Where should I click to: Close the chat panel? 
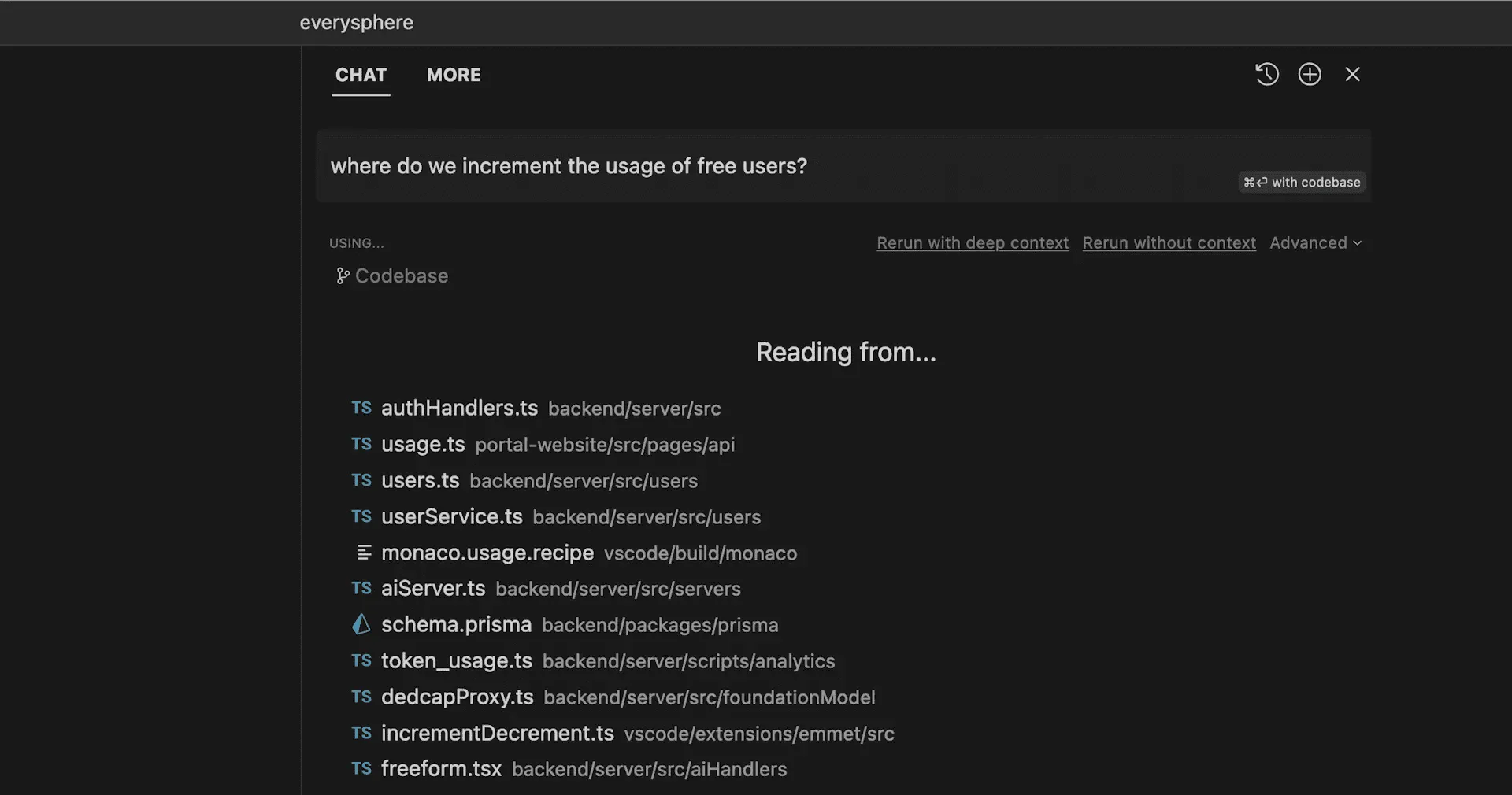tap(1352, 74)
